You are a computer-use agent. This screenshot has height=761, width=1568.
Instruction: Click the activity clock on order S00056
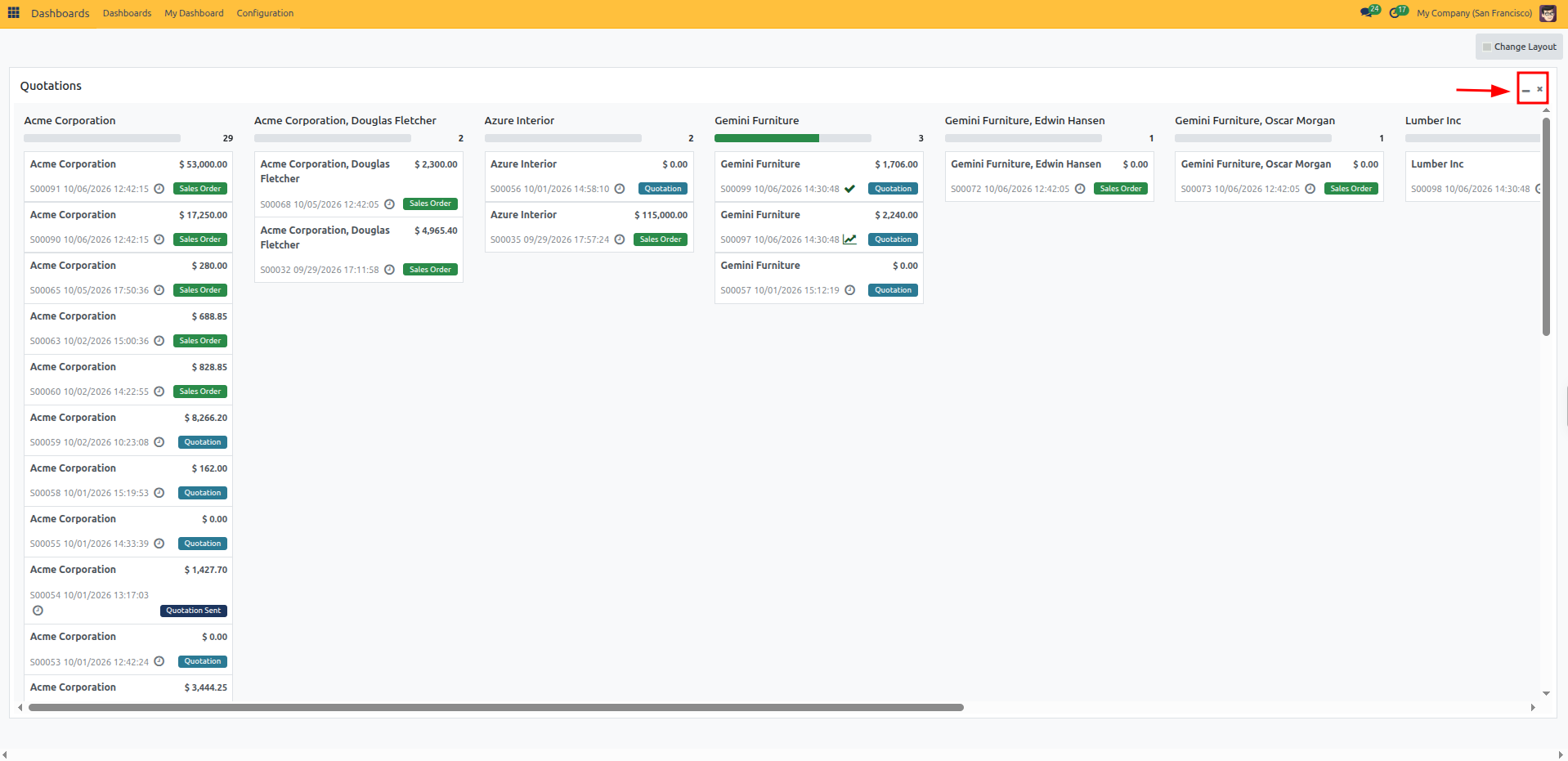620,189
